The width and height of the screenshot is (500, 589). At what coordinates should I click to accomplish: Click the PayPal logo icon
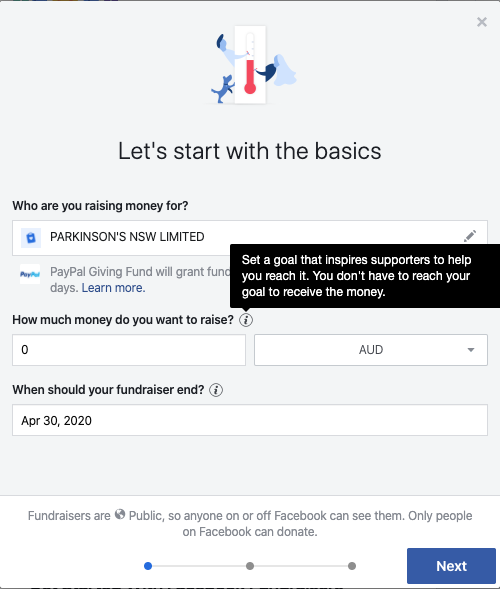(x=30, y=274)
